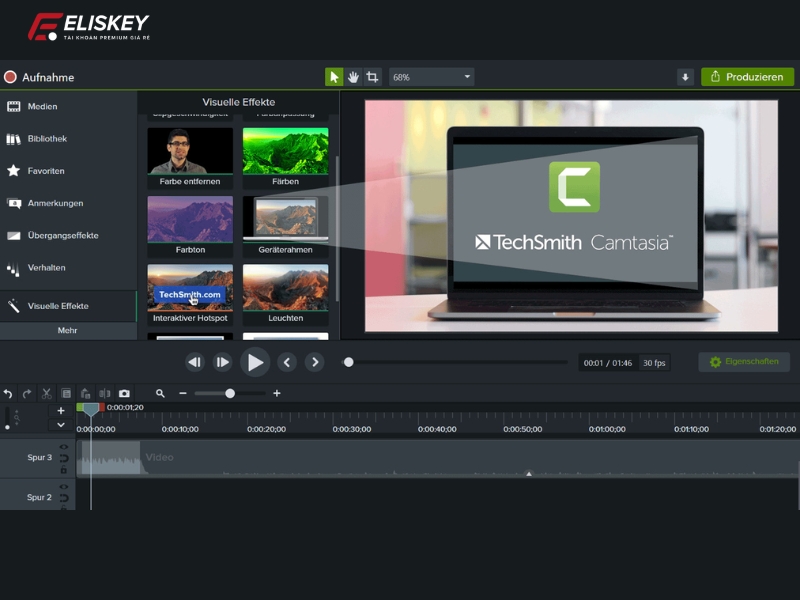Viewport: 800px width, 600px height.
Task: Select the Crop tool
Action: click(x=373, y=76)
